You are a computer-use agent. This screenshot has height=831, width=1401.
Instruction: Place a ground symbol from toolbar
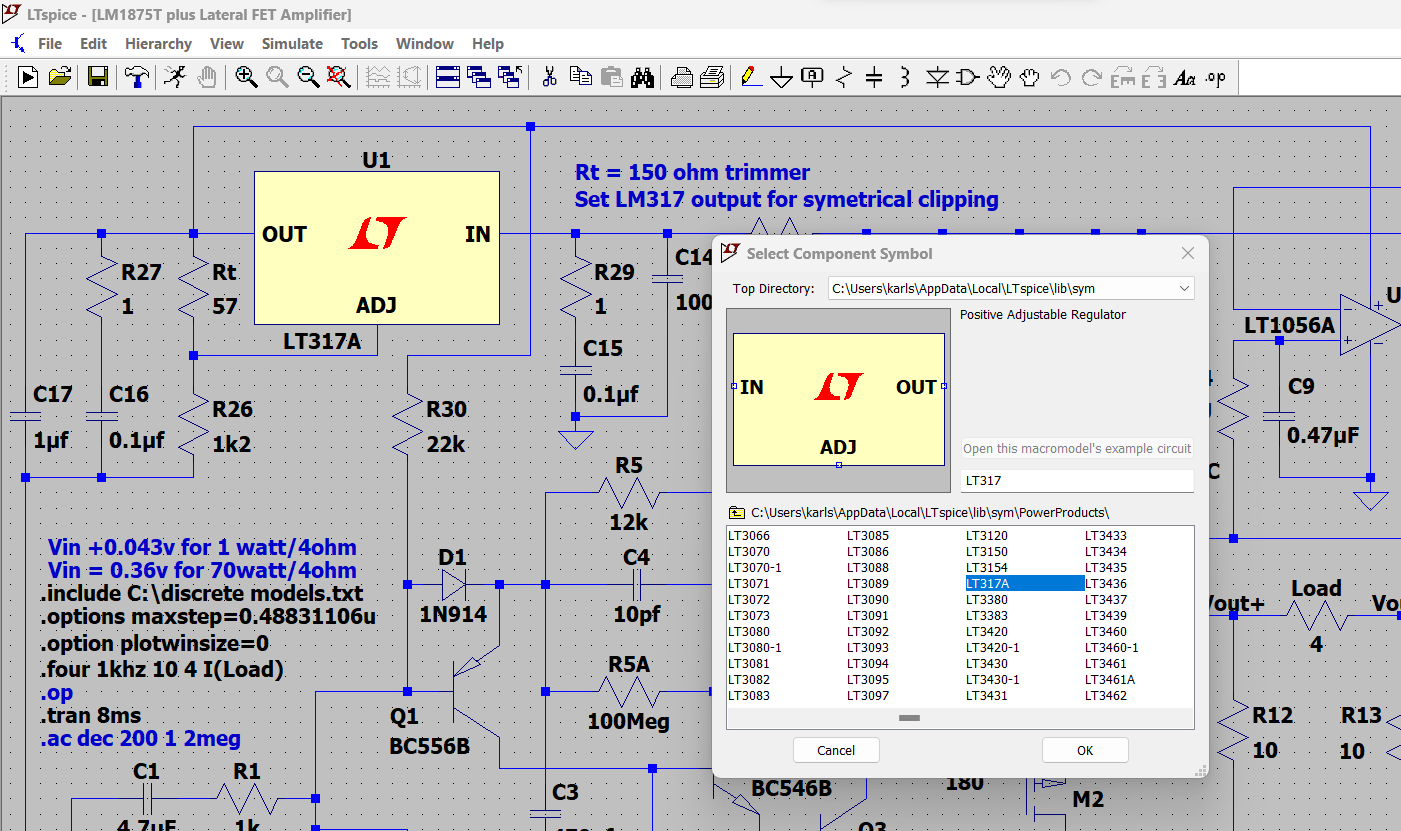pos(782,76)
